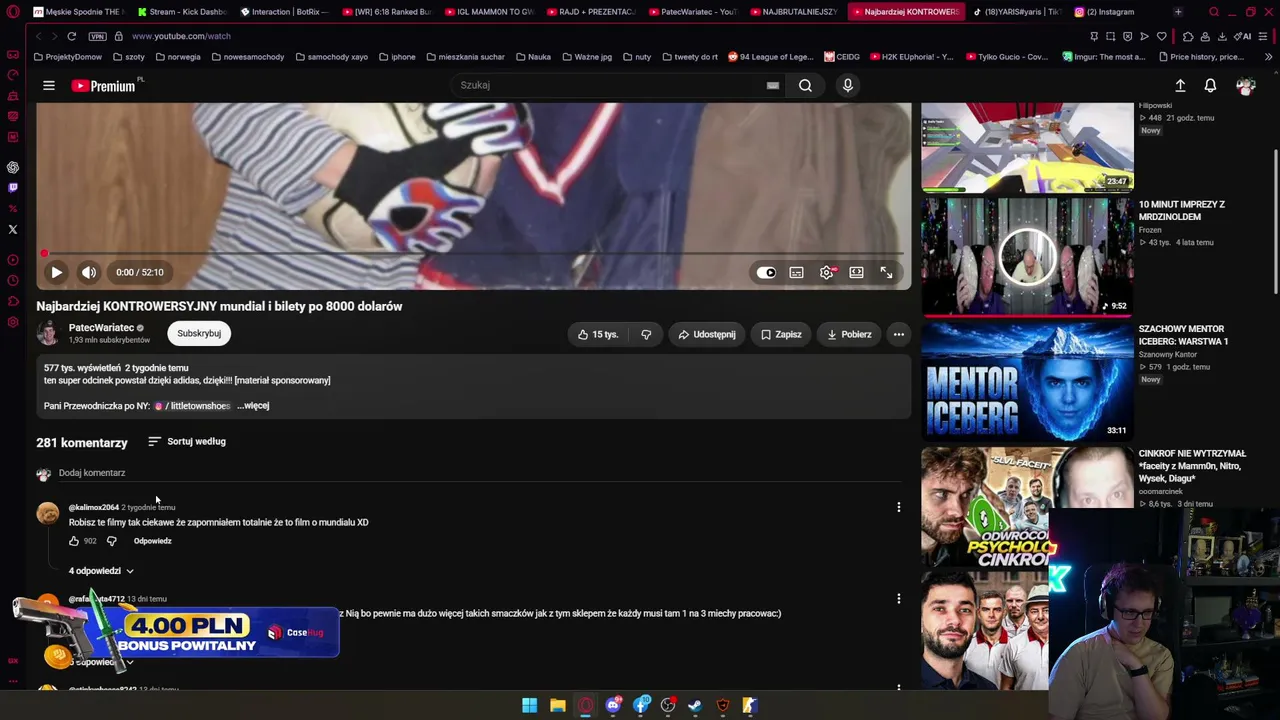Open more actions menu beside Pobierz
This screenshot has height=720, width=1280.
(x=899, y=334)
